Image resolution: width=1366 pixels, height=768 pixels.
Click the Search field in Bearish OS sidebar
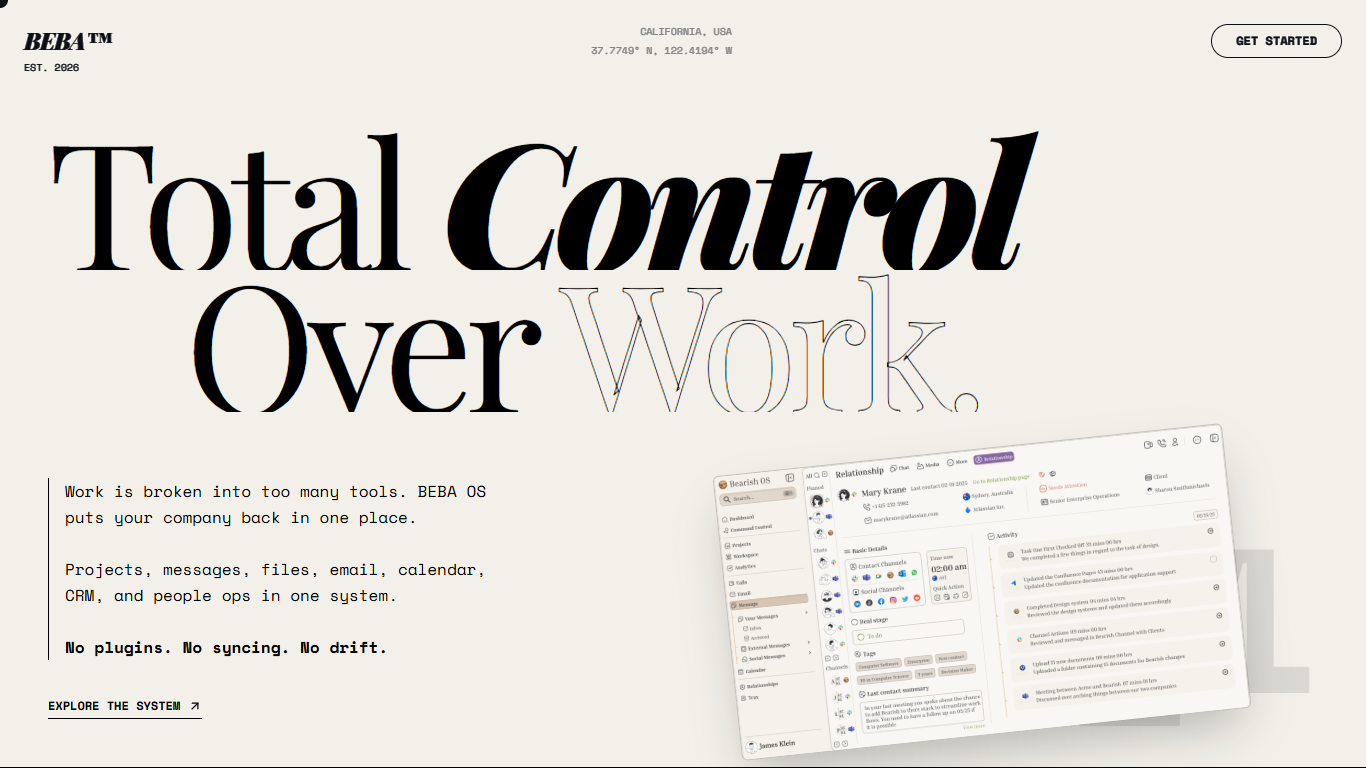click(x=757, y=497)
